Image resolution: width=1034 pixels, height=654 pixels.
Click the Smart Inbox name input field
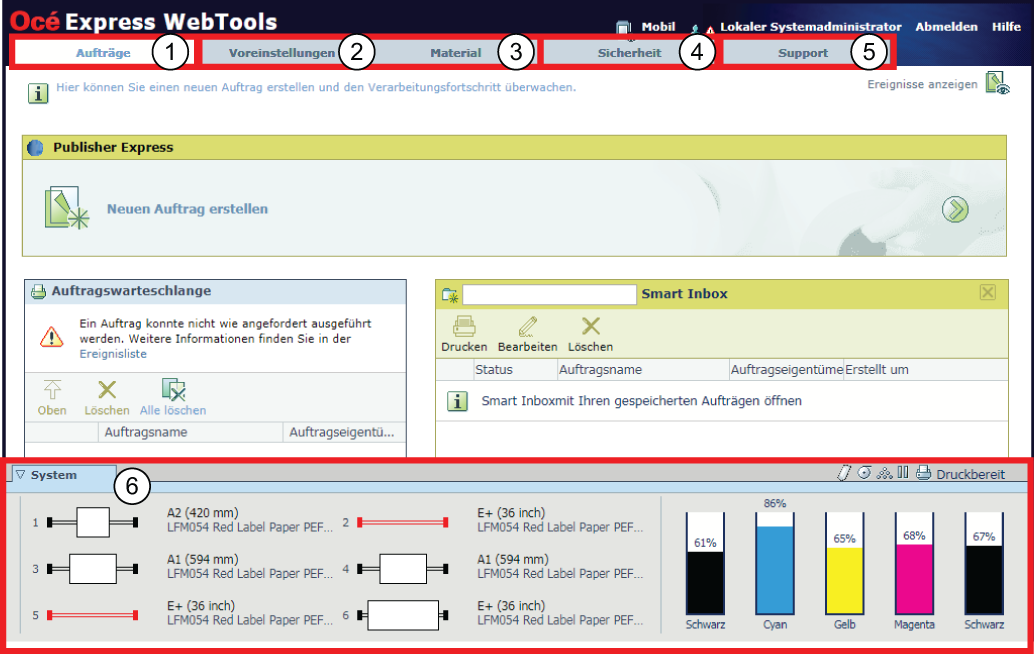tap(549, 295)
